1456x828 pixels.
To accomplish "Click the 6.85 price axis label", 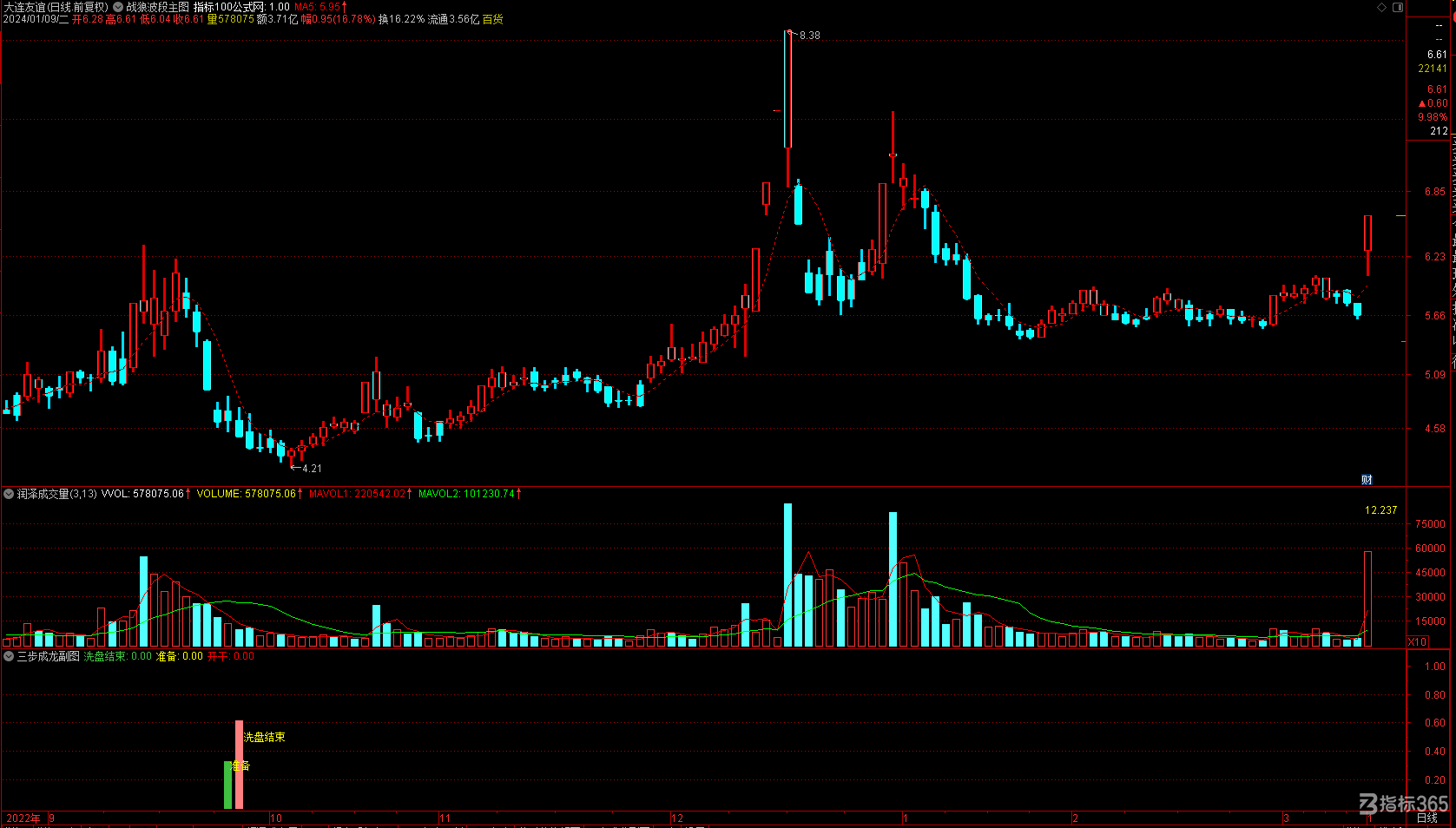I will click(1434, 192).
